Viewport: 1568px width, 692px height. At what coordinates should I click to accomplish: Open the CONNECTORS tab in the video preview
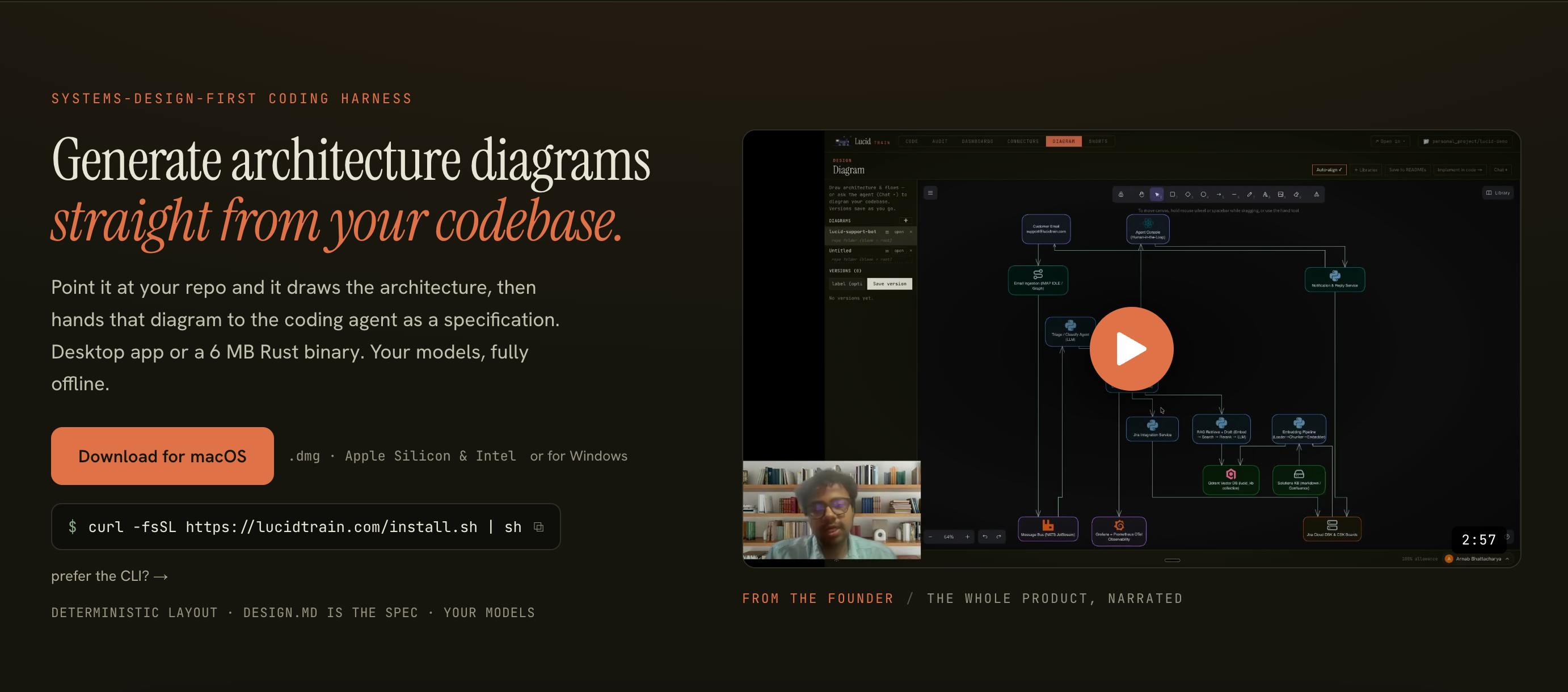coord(1023,141)
